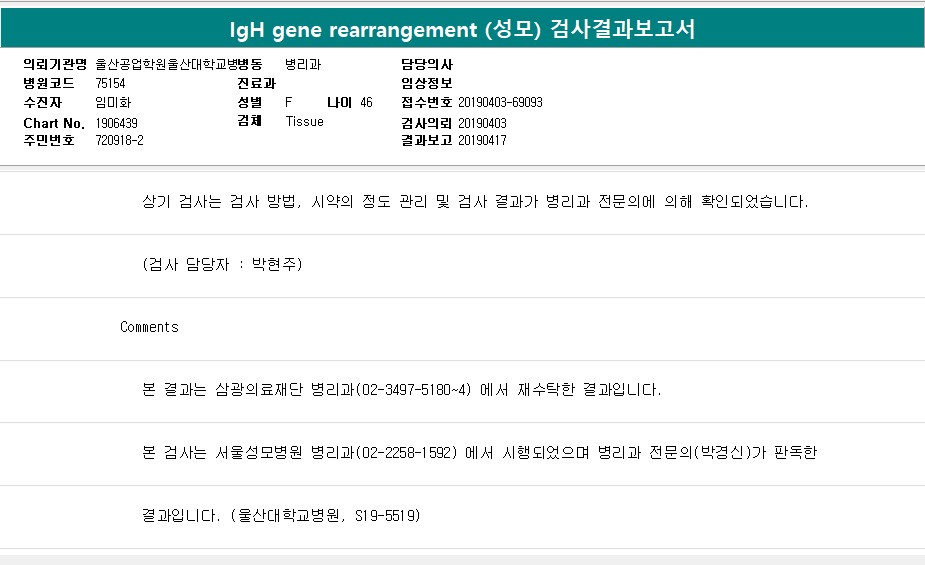Select receipt number 20190403-69093
The width and height of the screenshot is (925, 565).
(500, 103)
